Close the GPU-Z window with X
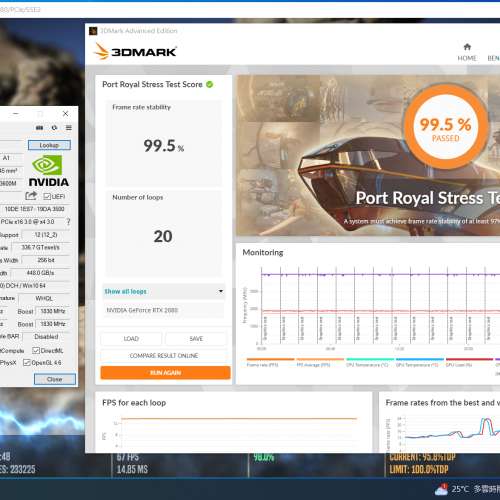 pos(65,114)
